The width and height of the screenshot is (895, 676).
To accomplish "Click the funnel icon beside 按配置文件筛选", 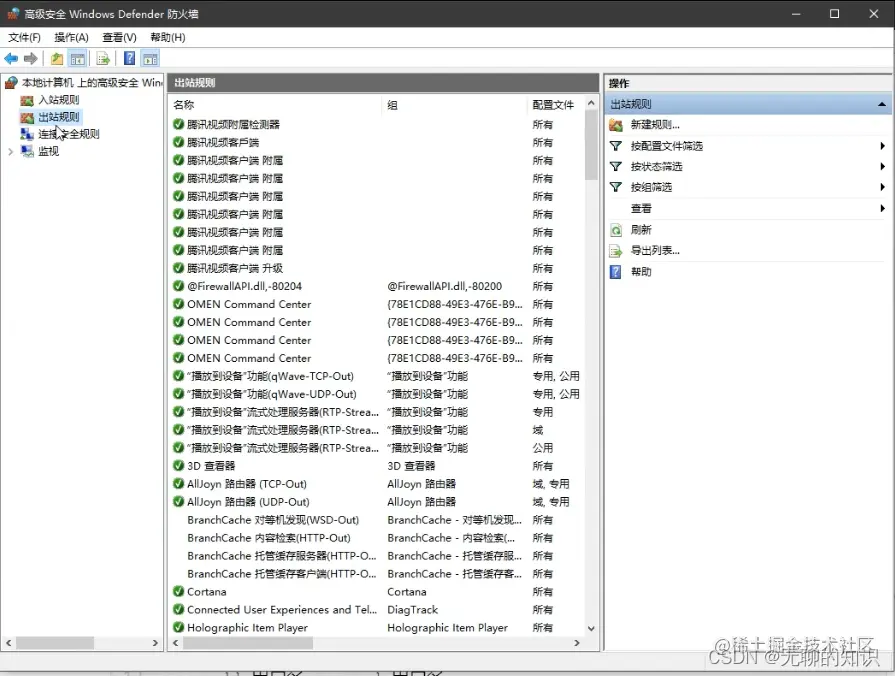I will pyautogui.click(x=615, y=146).
